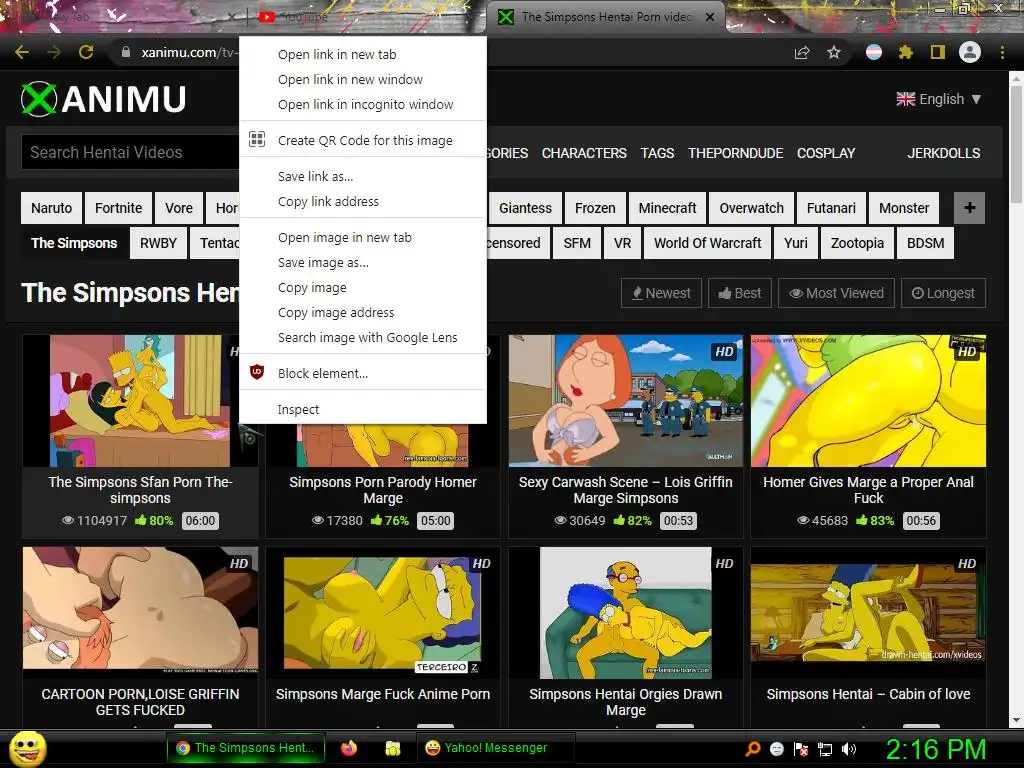1024x768 pixels.
Task: Go back with the browser back arrow
Action: tap(22, 52)
